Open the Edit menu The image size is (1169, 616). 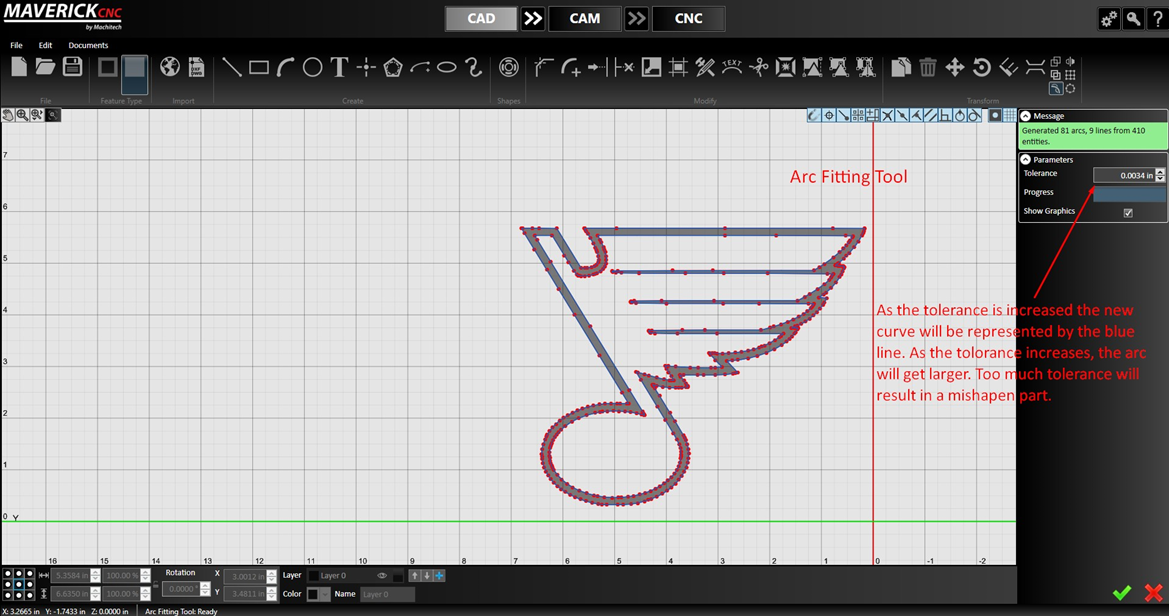[45, 45]
